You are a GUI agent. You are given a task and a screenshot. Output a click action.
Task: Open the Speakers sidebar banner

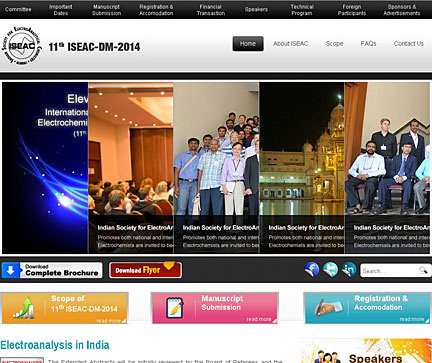(x=366, y=351)
